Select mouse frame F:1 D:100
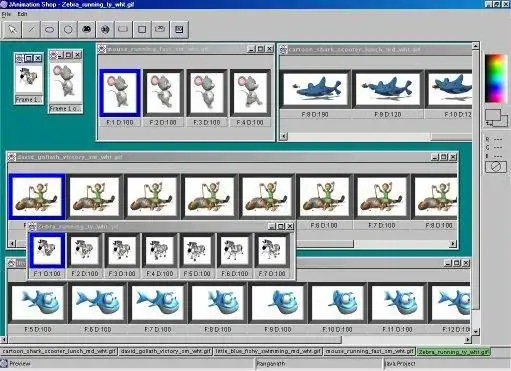511x371 pixels. point(120,93)
